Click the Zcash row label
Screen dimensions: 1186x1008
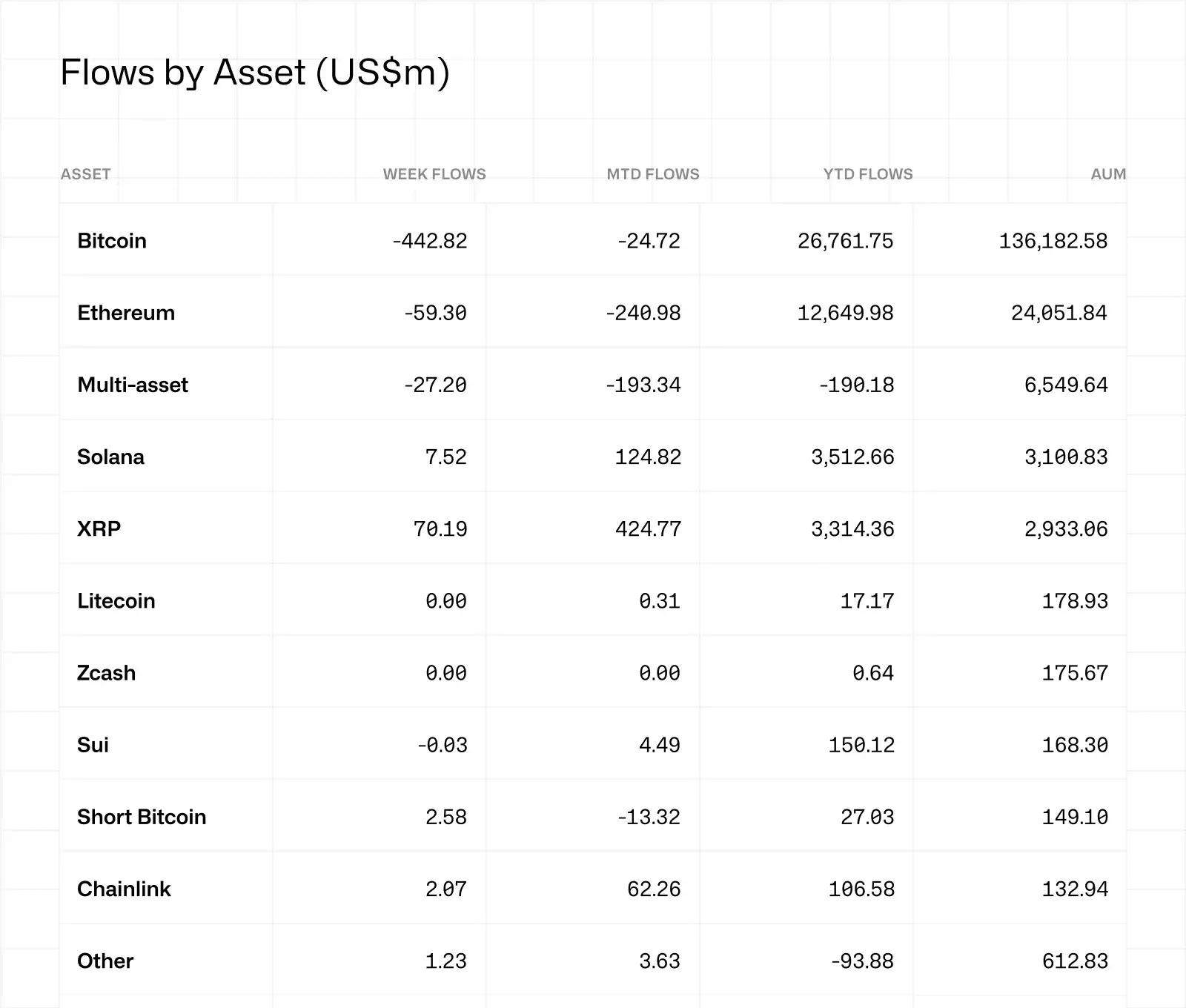106,673
